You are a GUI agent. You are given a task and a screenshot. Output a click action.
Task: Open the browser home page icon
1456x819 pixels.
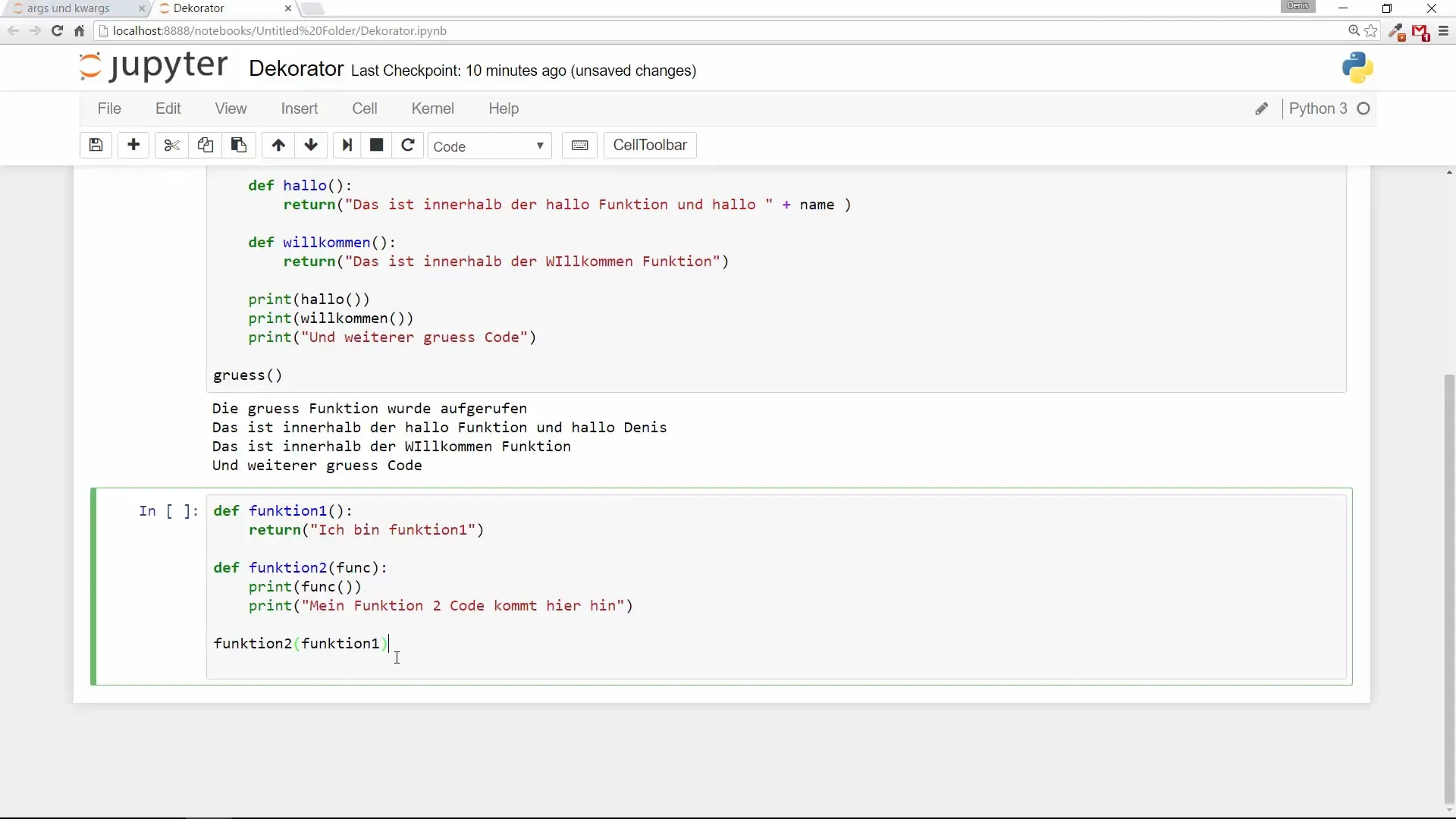click(79, 31)
